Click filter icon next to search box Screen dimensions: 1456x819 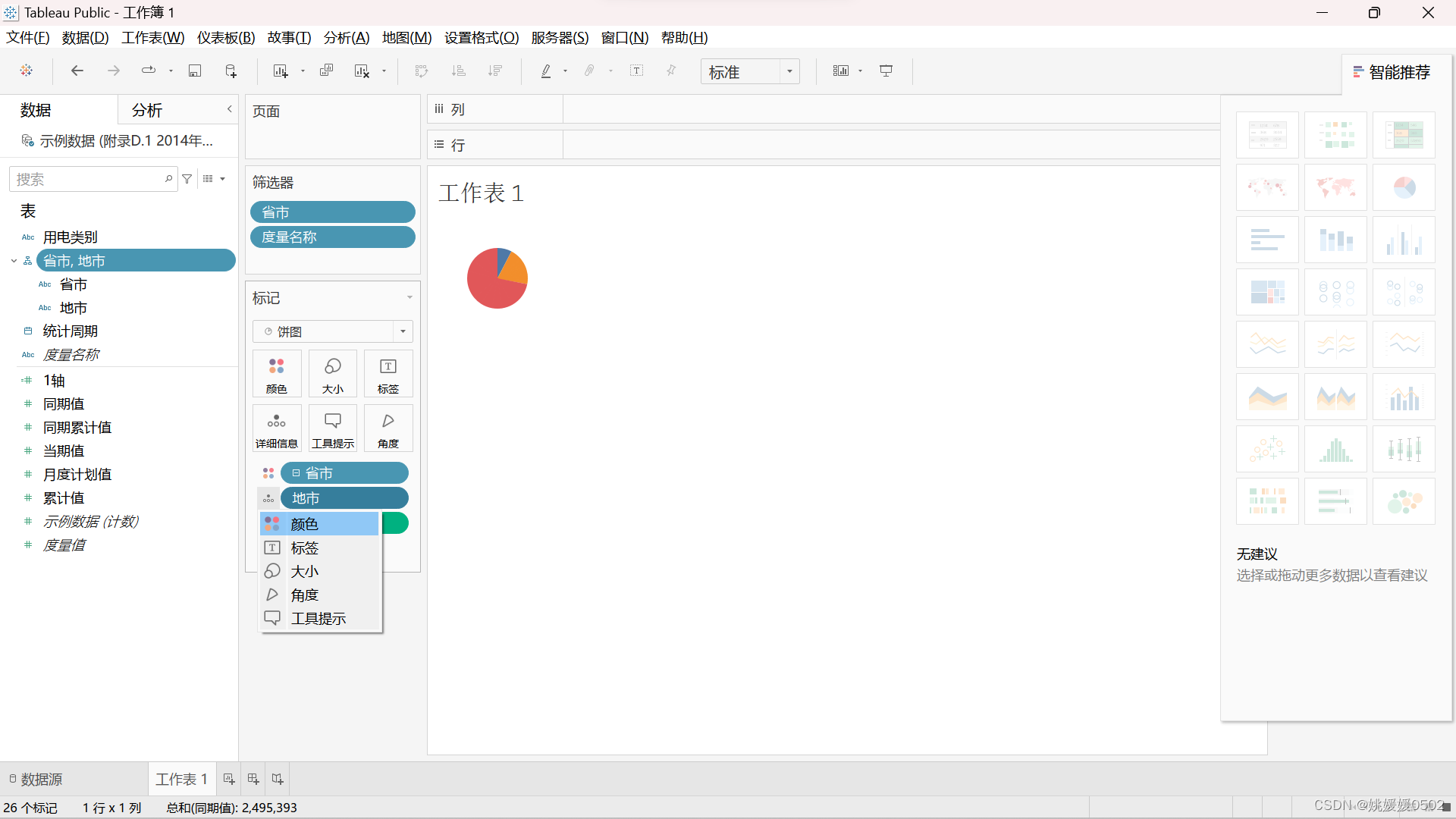pyautogui.click(x=187, y=179)
